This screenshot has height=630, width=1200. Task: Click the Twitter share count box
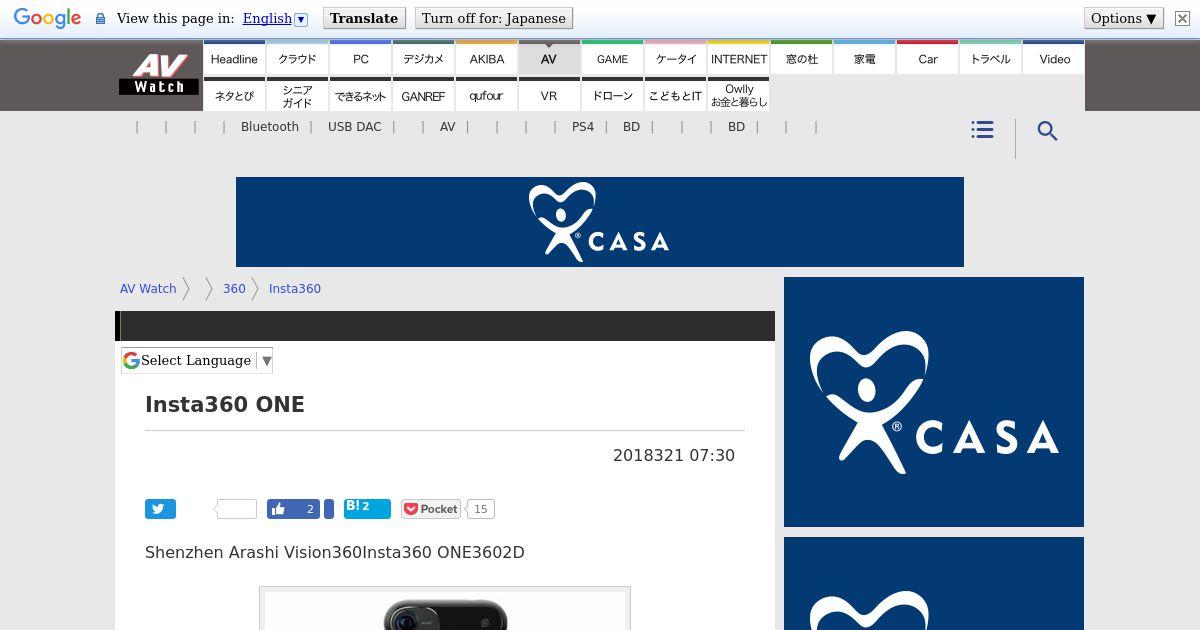237,509
